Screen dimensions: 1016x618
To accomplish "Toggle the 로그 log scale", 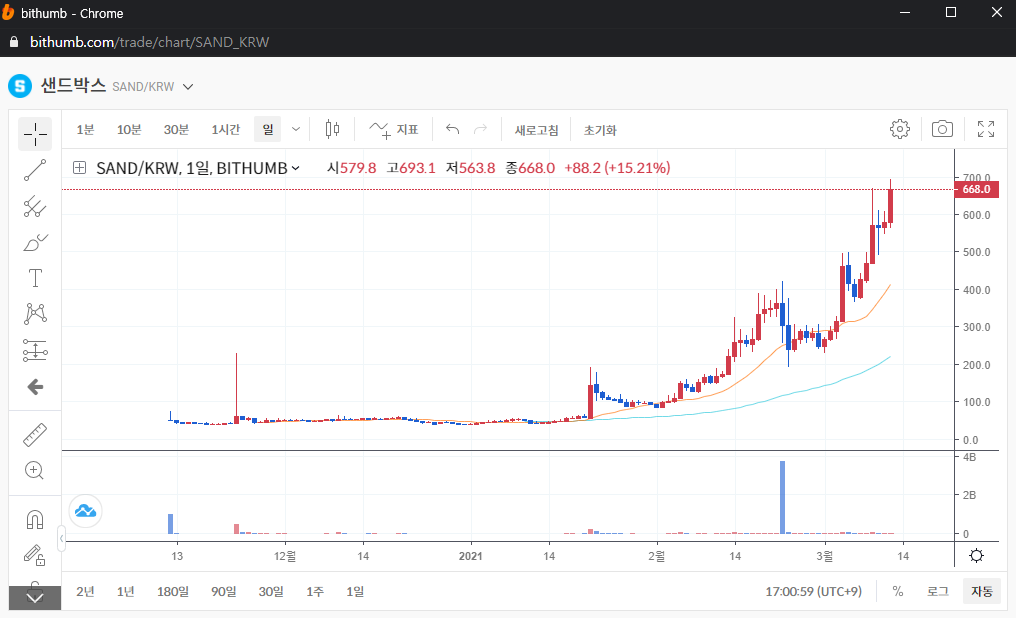I will pos(938,591).
